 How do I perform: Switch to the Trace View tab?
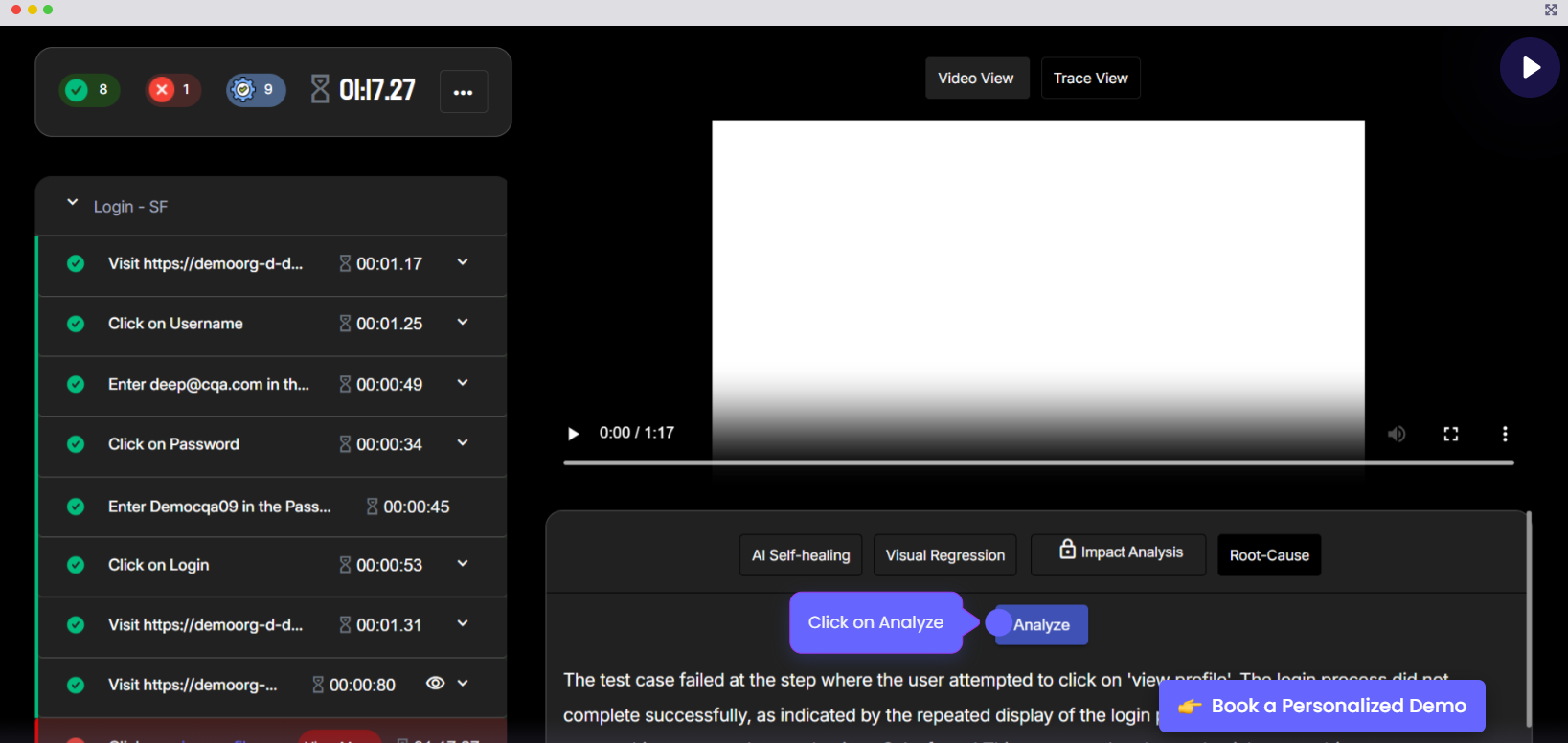1090,79
